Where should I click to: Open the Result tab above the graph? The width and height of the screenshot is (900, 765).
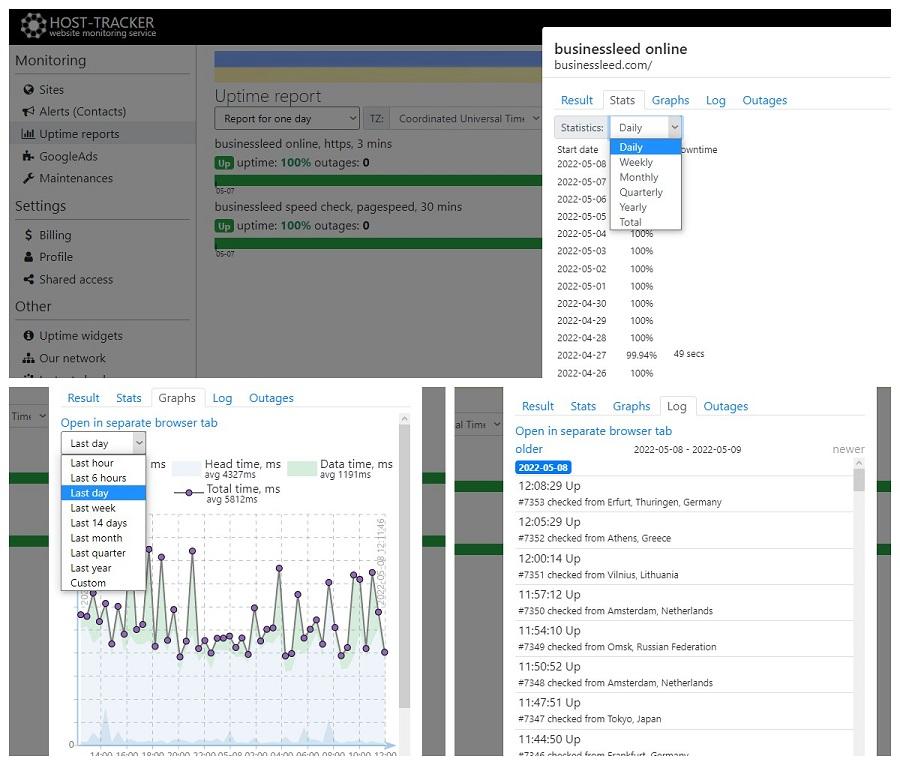coord(83,398)
